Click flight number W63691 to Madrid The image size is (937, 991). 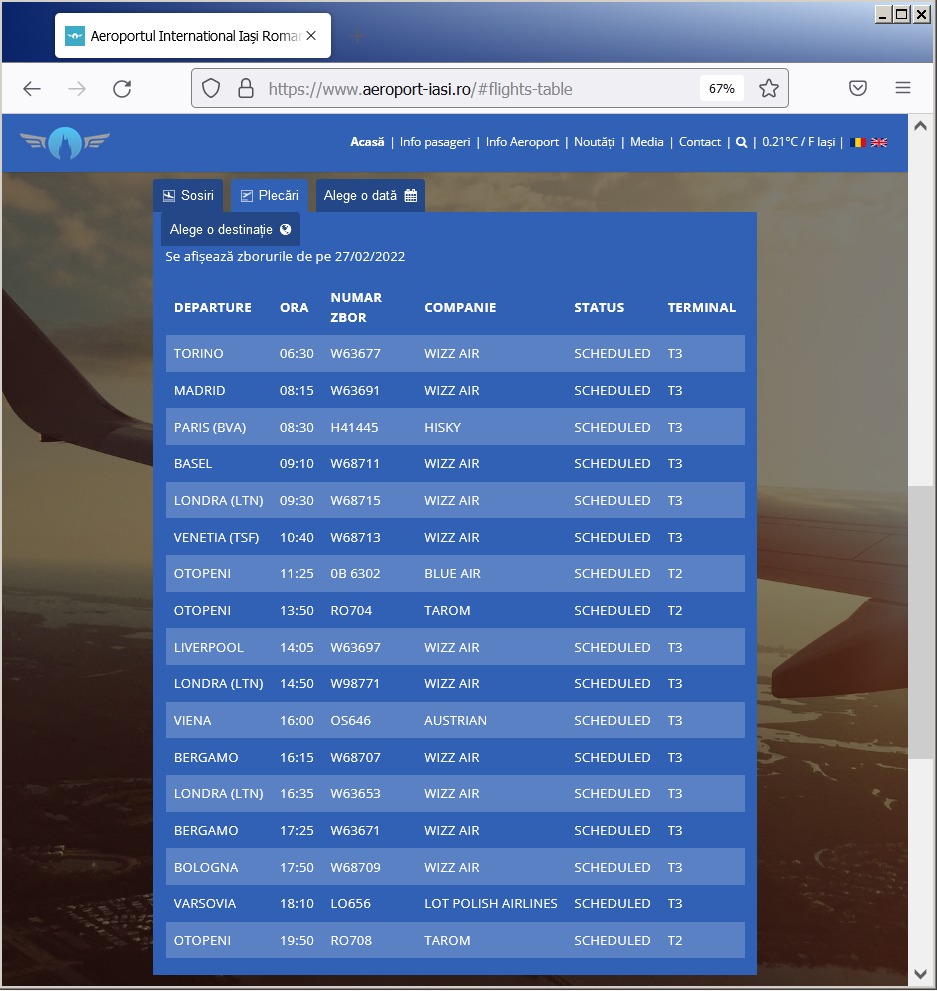pos(354,391)
